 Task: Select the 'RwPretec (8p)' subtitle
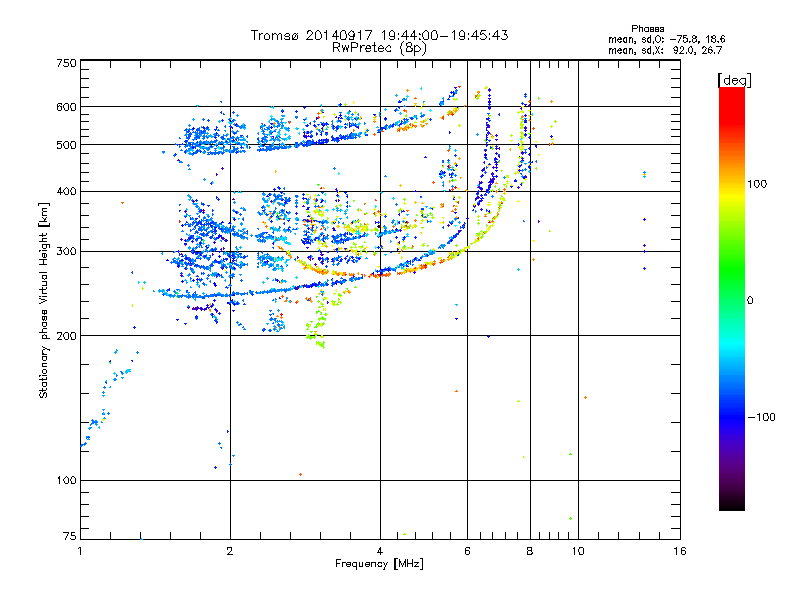[379, 48]
